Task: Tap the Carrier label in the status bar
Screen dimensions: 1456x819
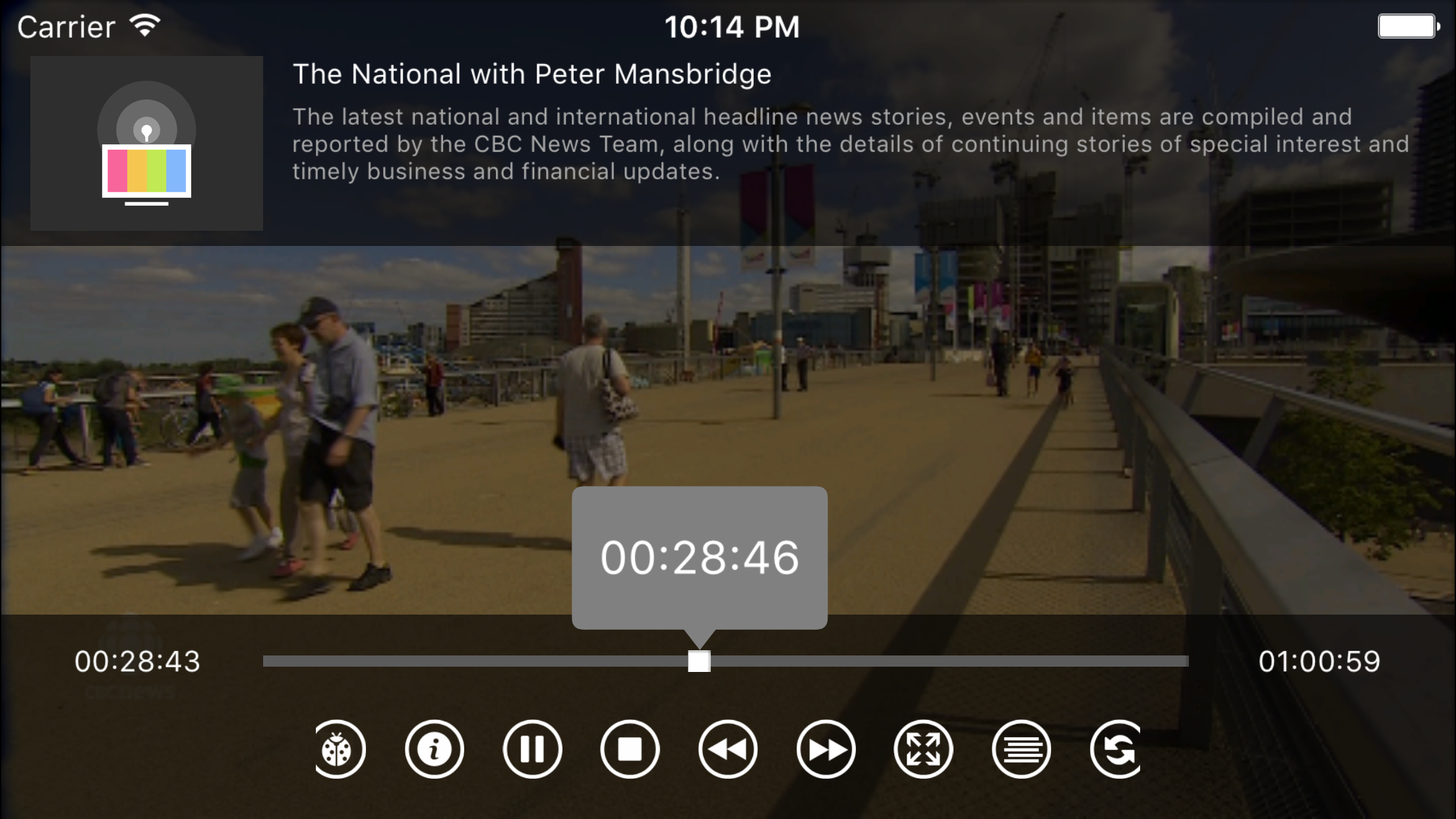Action: coord(66,27)
